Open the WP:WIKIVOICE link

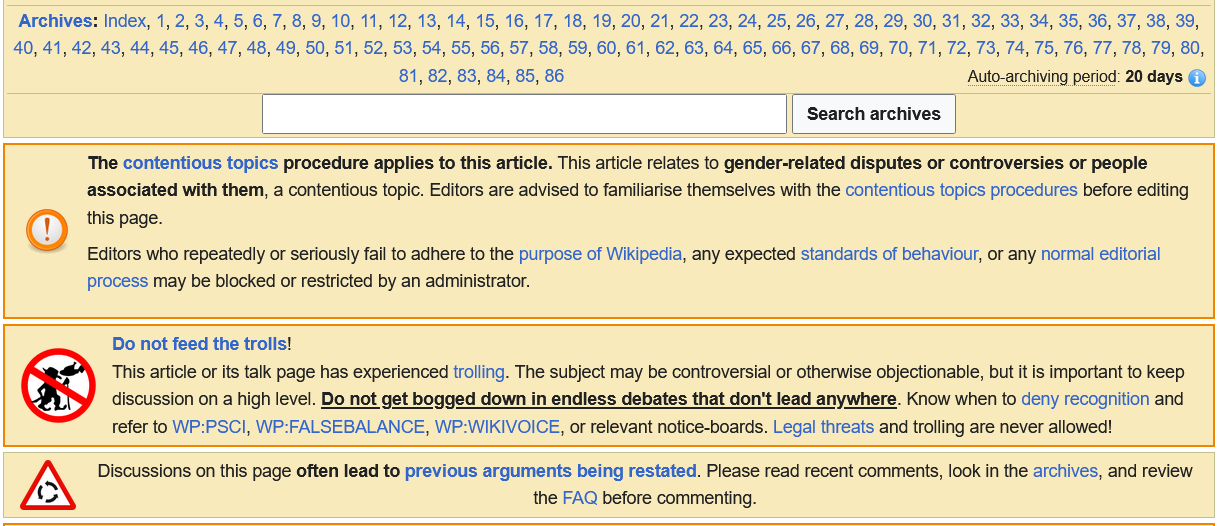498,427
